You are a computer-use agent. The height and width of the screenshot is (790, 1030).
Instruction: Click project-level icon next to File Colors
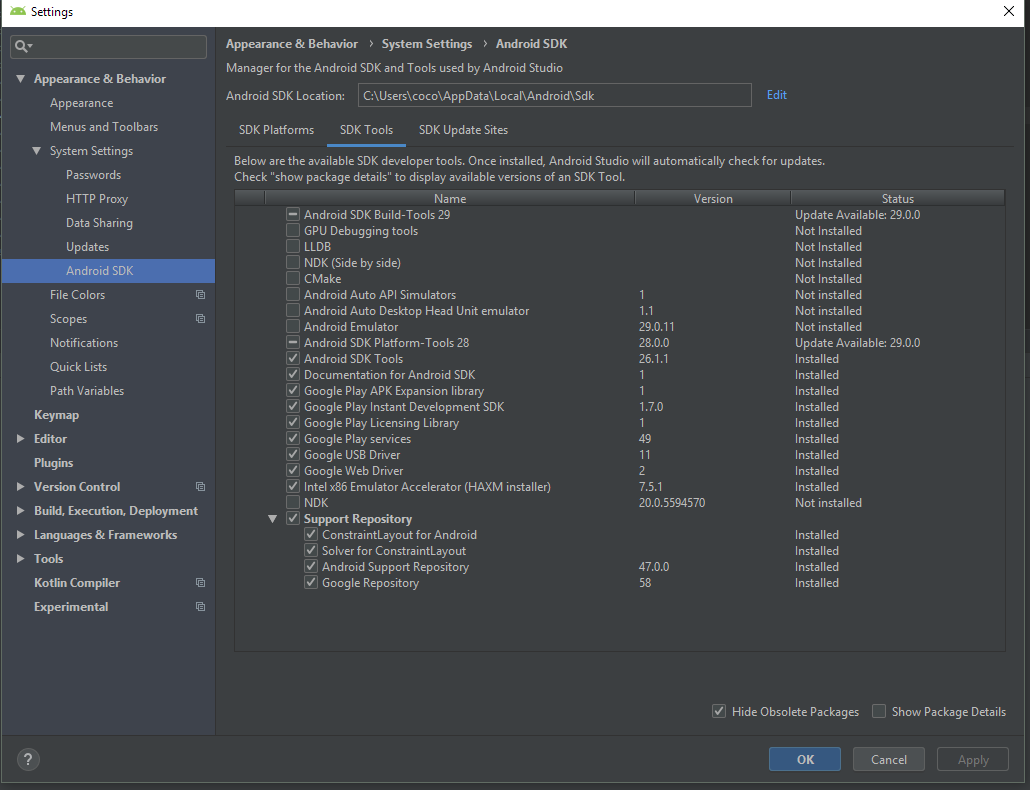point(200,295)
